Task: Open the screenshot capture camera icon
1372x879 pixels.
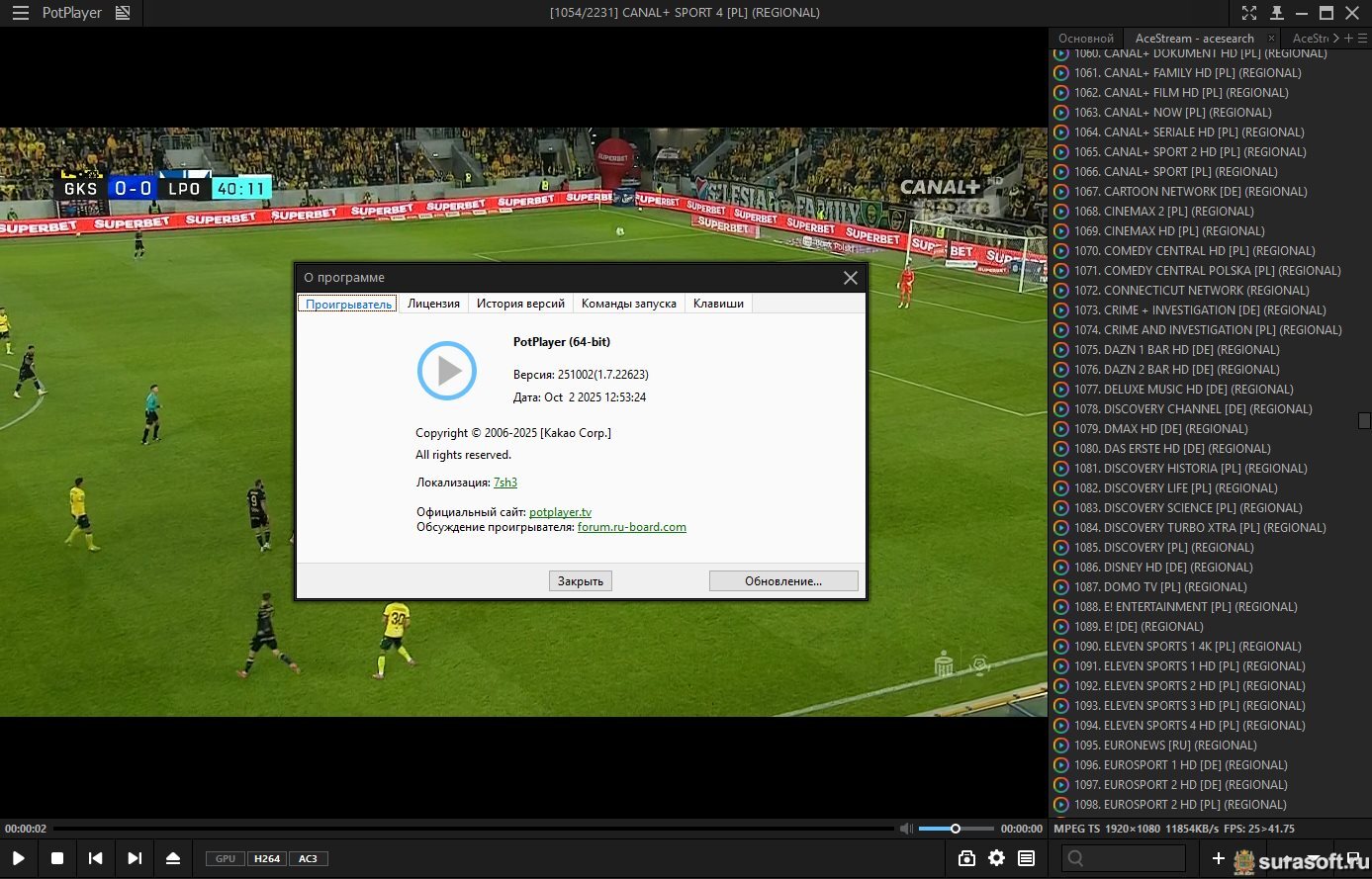Action: point(966,858)
